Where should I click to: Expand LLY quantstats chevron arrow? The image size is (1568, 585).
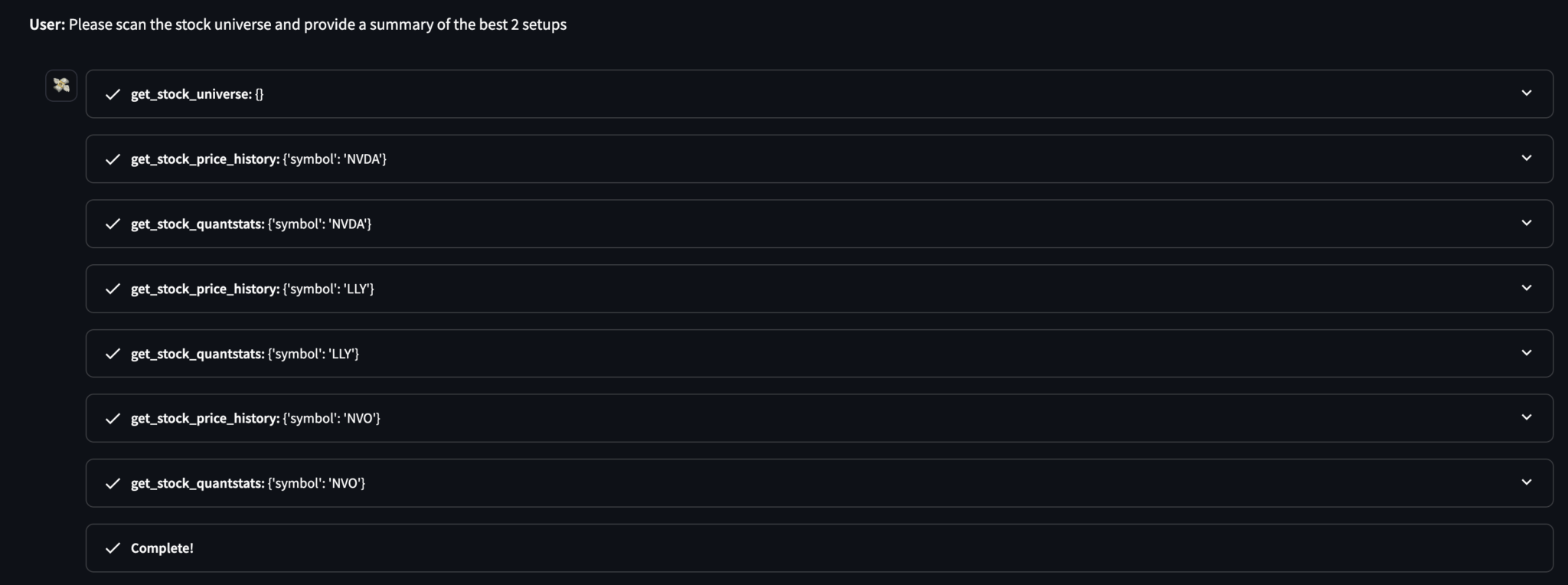(1526, 353)
